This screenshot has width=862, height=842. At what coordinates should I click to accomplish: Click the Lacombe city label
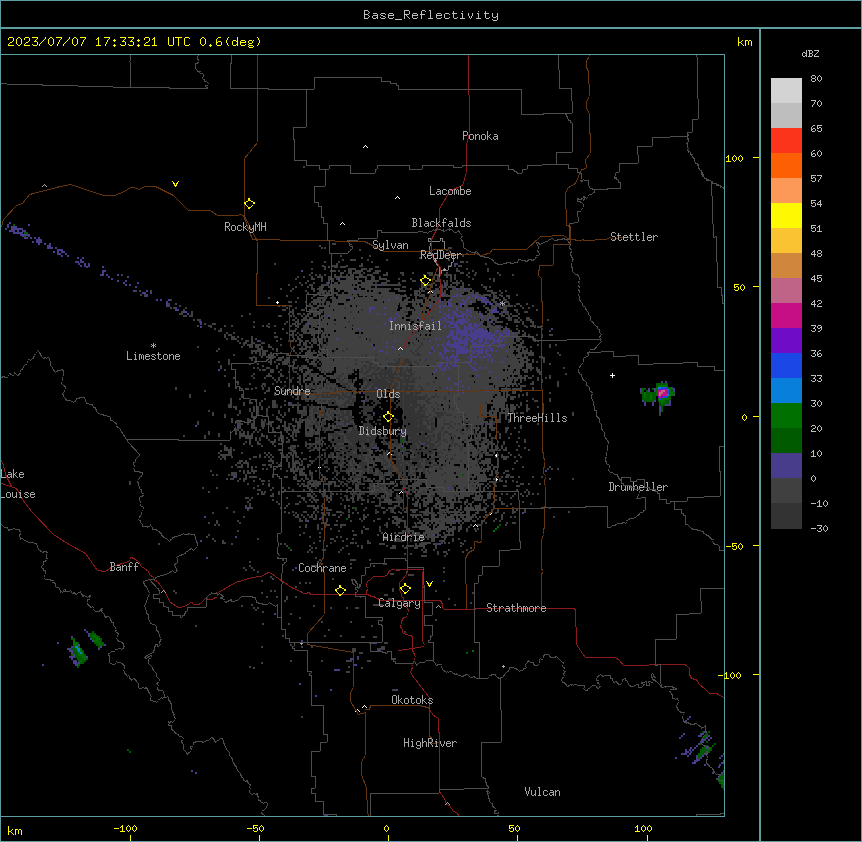pos(450,191)
